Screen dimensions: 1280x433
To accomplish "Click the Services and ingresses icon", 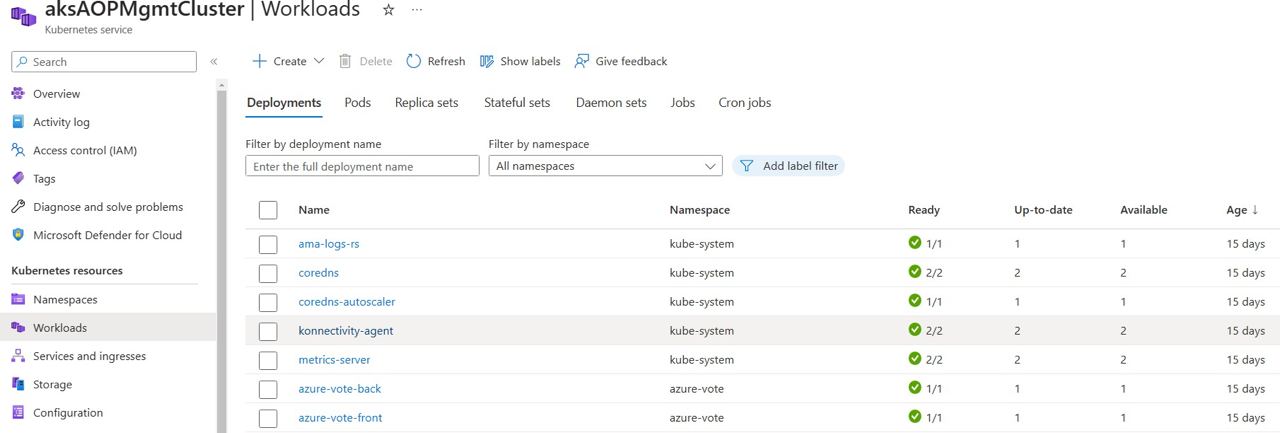I will [x=17, y=356].
